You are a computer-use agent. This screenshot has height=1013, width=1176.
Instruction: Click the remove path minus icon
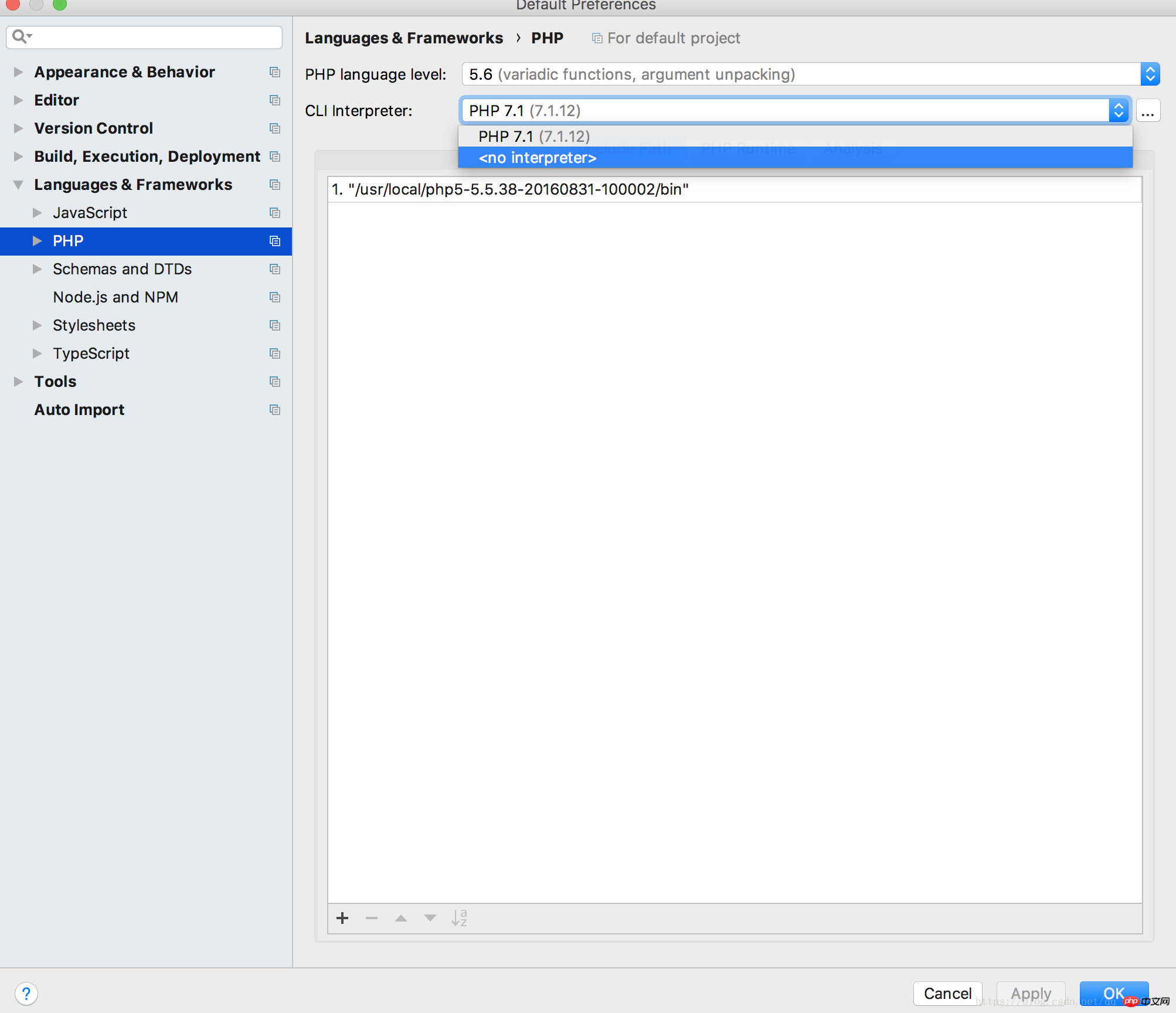(372, 918)
